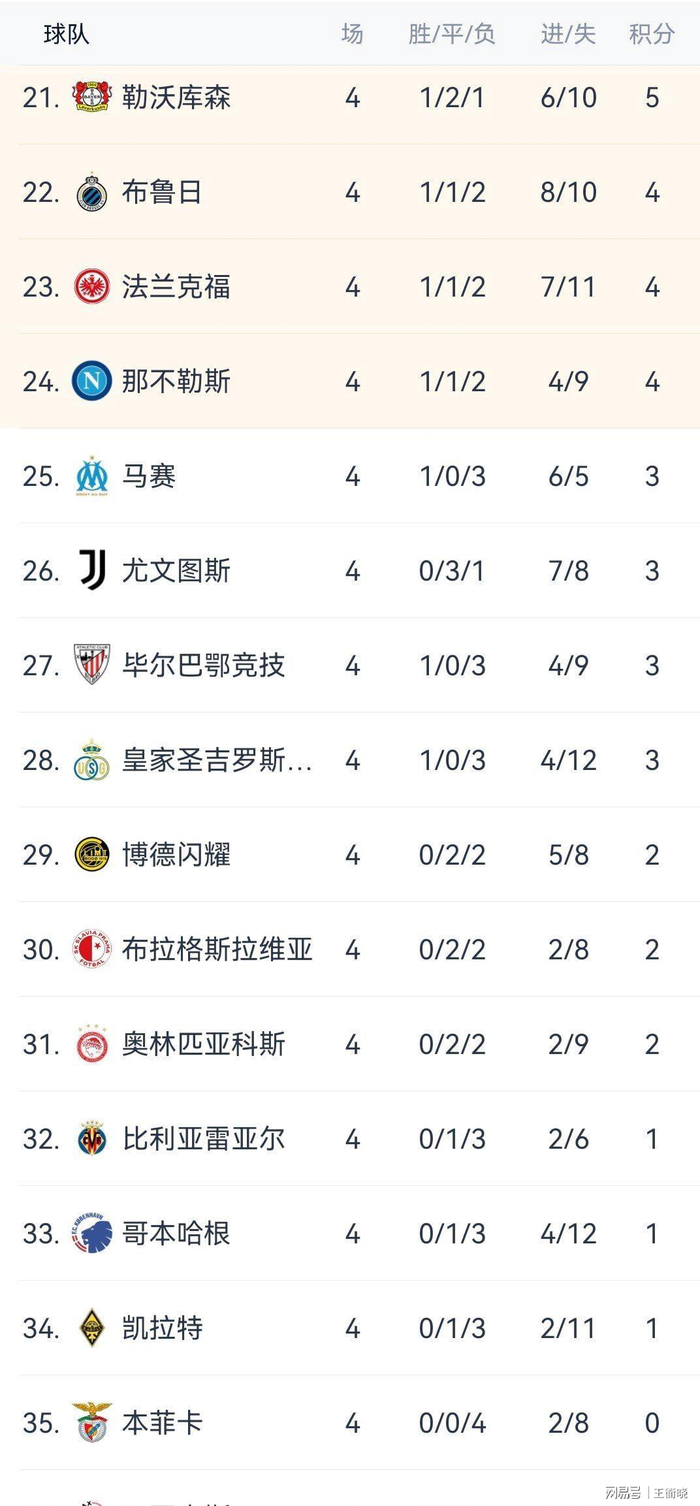Click the 胜/平/负 column header
Screen dimensions: 700x1506
pyautogui.click(x=452, y=34)
